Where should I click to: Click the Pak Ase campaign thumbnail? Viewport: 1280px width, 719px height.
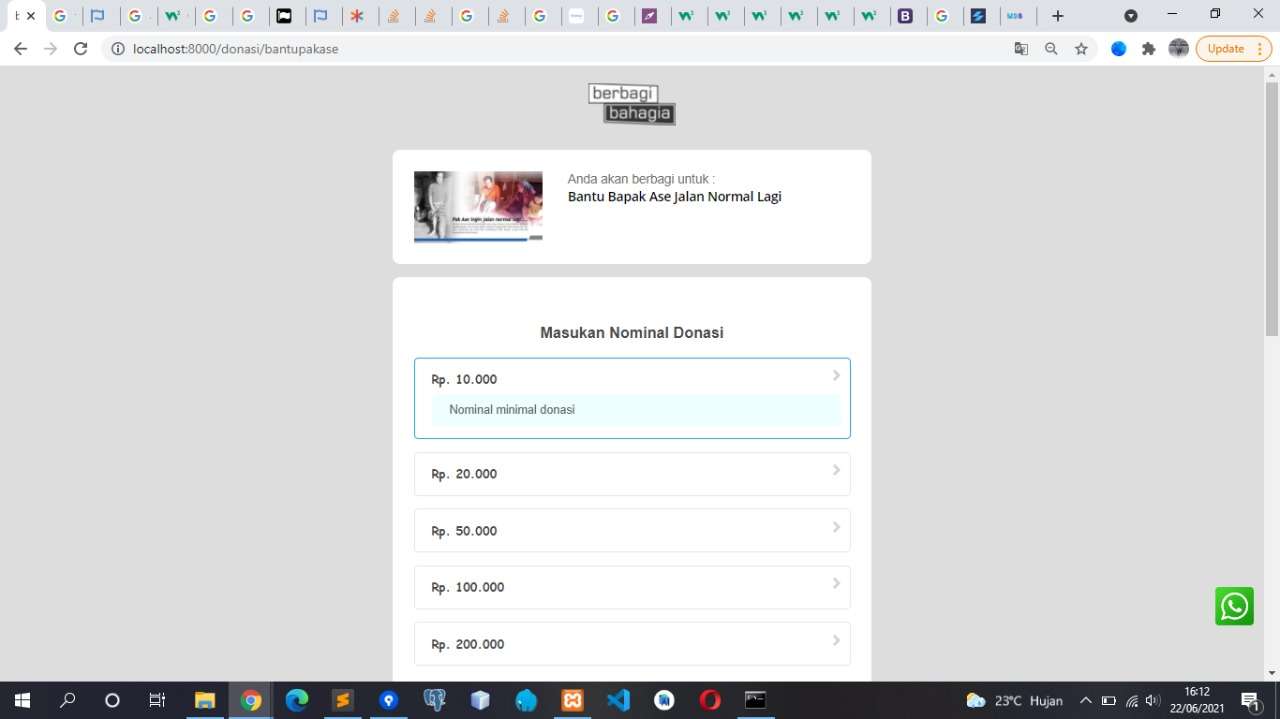click(x=478, y=207)
